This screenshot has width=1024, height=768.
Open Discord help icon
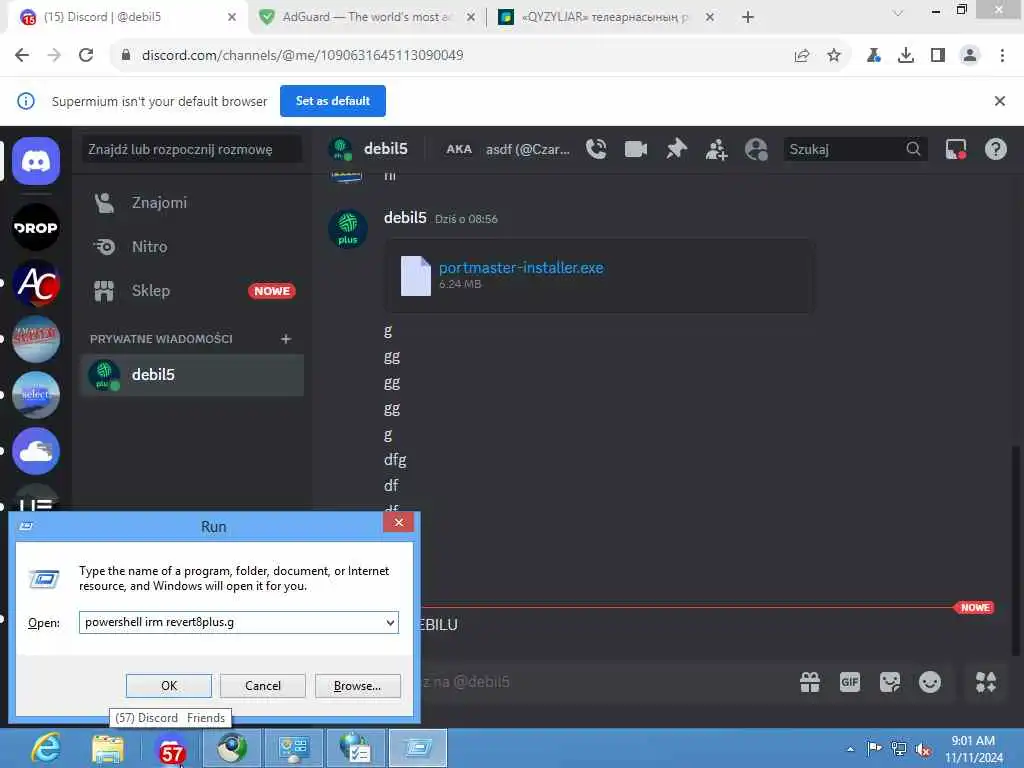pos(995,150)
